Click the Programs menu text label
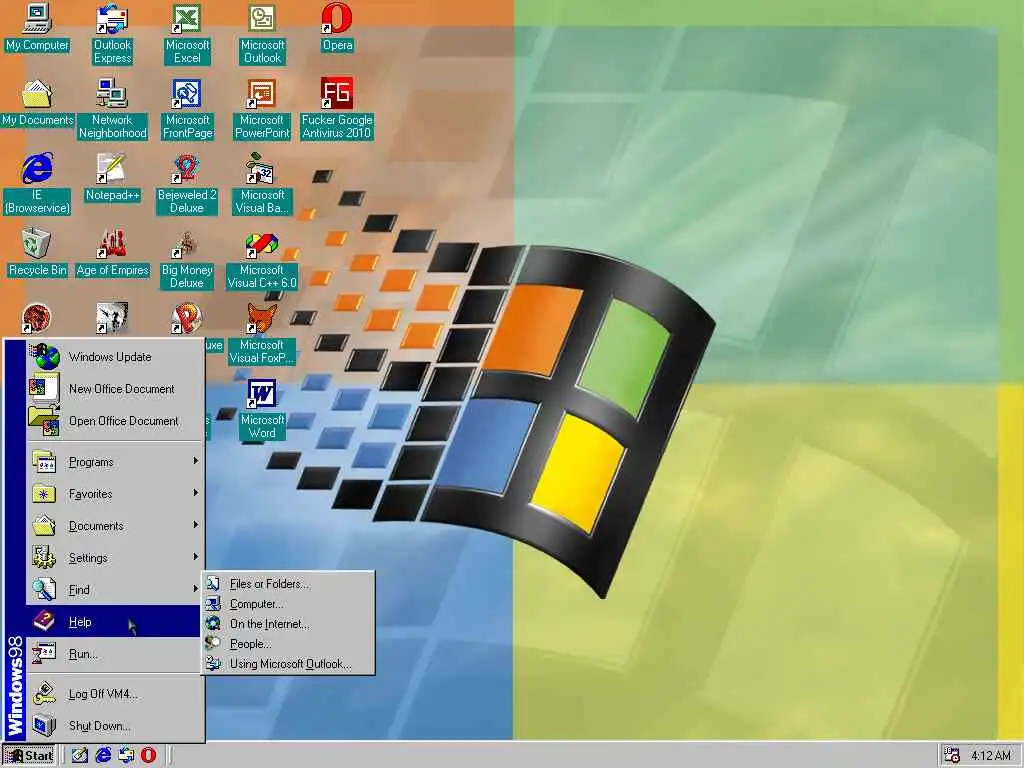Image resolution: width=1024 pixels, height=768 pixels. 91,462
